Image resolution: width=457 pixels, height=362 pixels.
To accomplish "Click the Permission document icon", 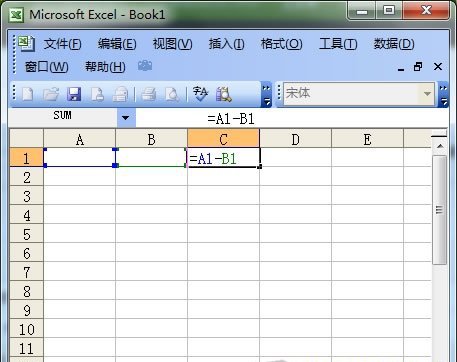I will pos(97,94).
